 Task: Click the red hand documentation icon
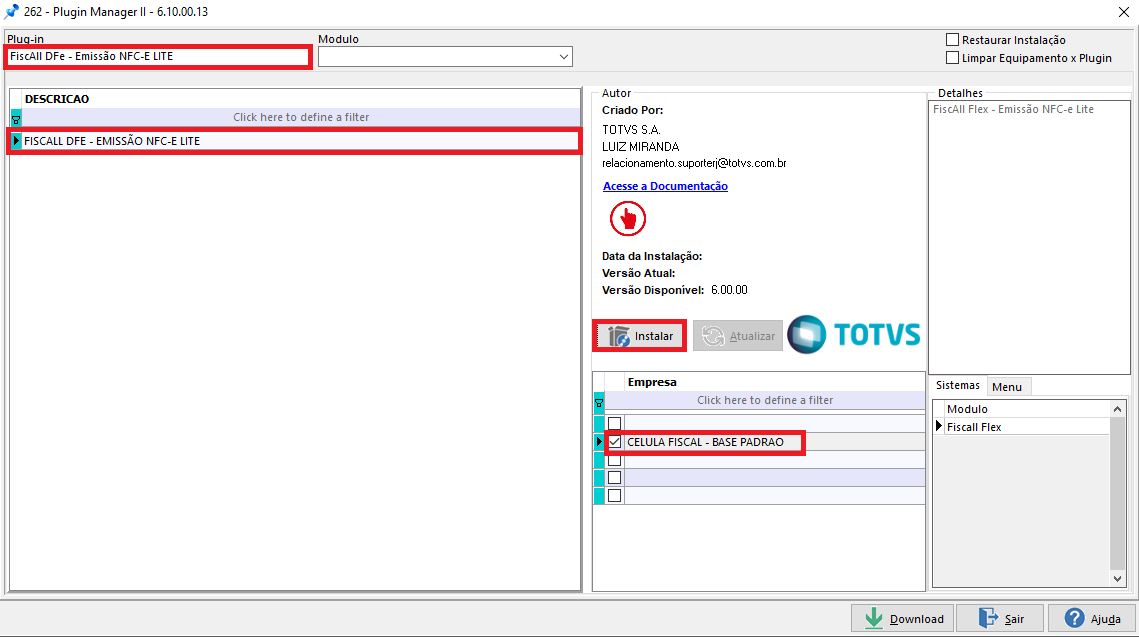628,219
